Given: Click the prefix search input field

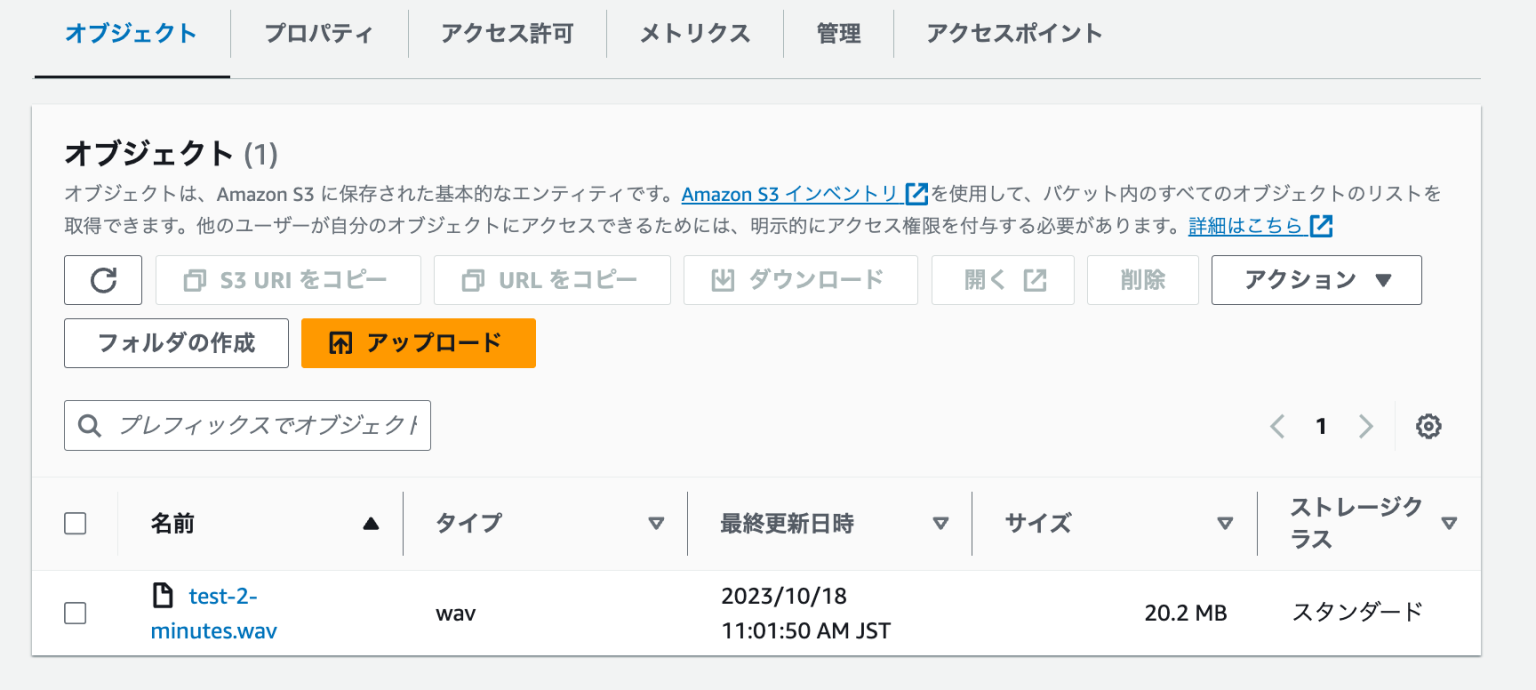Looking at the screenshot, I should [247, 425].
